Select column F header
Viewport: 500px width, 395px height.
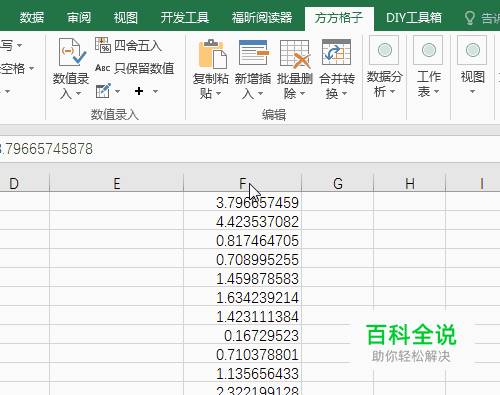[x=242, y=183]
